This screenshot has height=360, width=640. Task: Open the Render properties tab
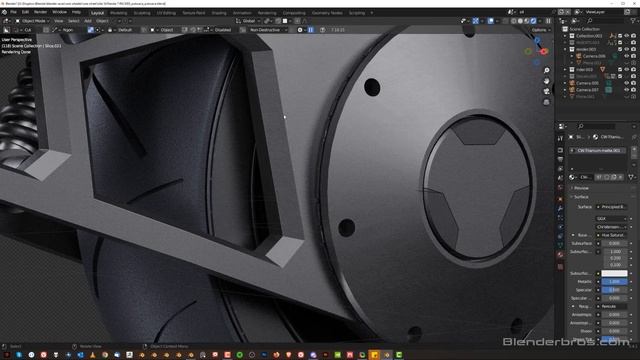[560, 150]
